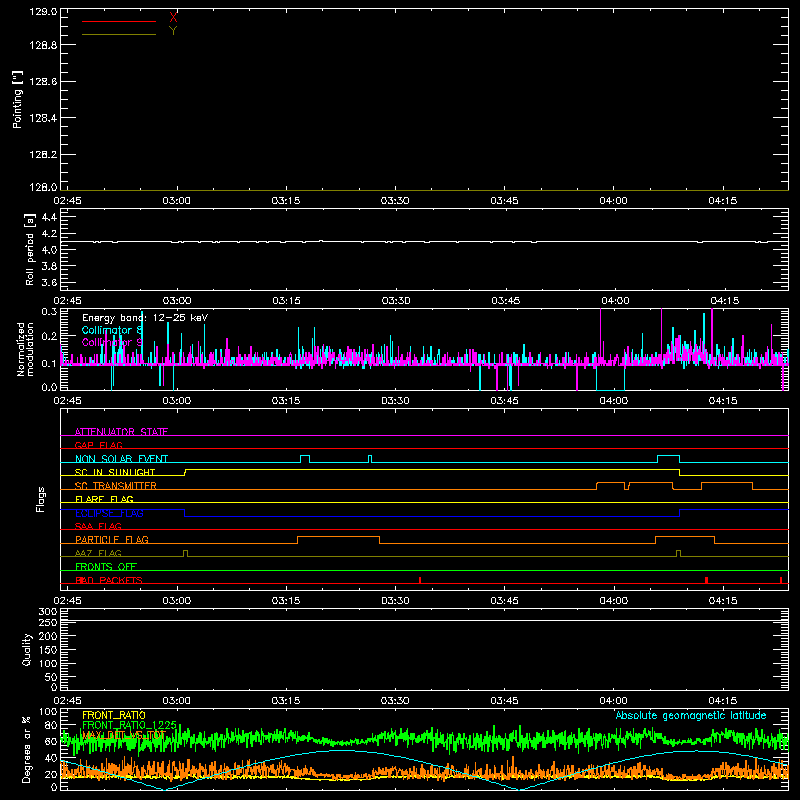Click the SC_IN_SUNLIGHT rising edge after 03:00
The height and width of the screenshot is (800, 800).
click(185, 472)
